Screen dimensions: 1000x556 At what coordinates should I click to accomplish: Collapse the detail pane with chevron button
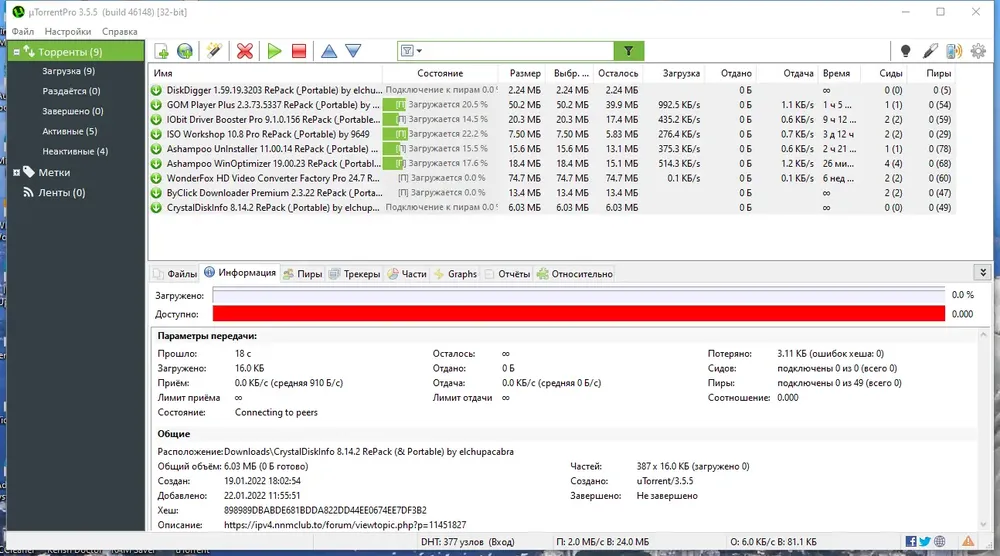(983, 272)
